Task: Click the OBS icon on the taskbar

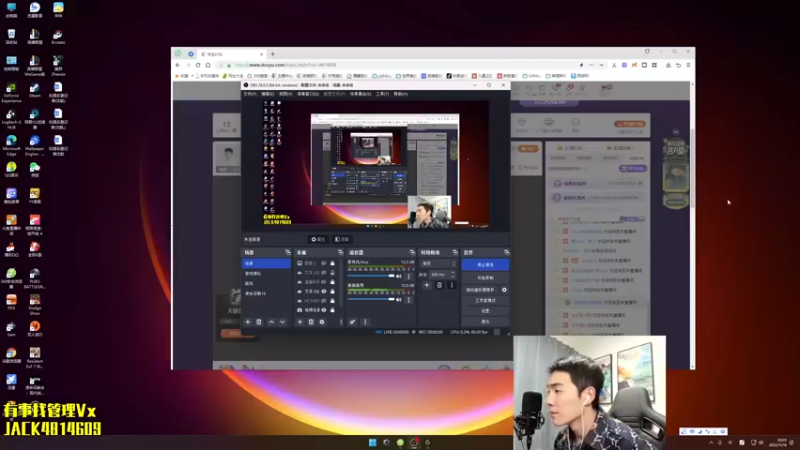Action: [x=414, y=442]
